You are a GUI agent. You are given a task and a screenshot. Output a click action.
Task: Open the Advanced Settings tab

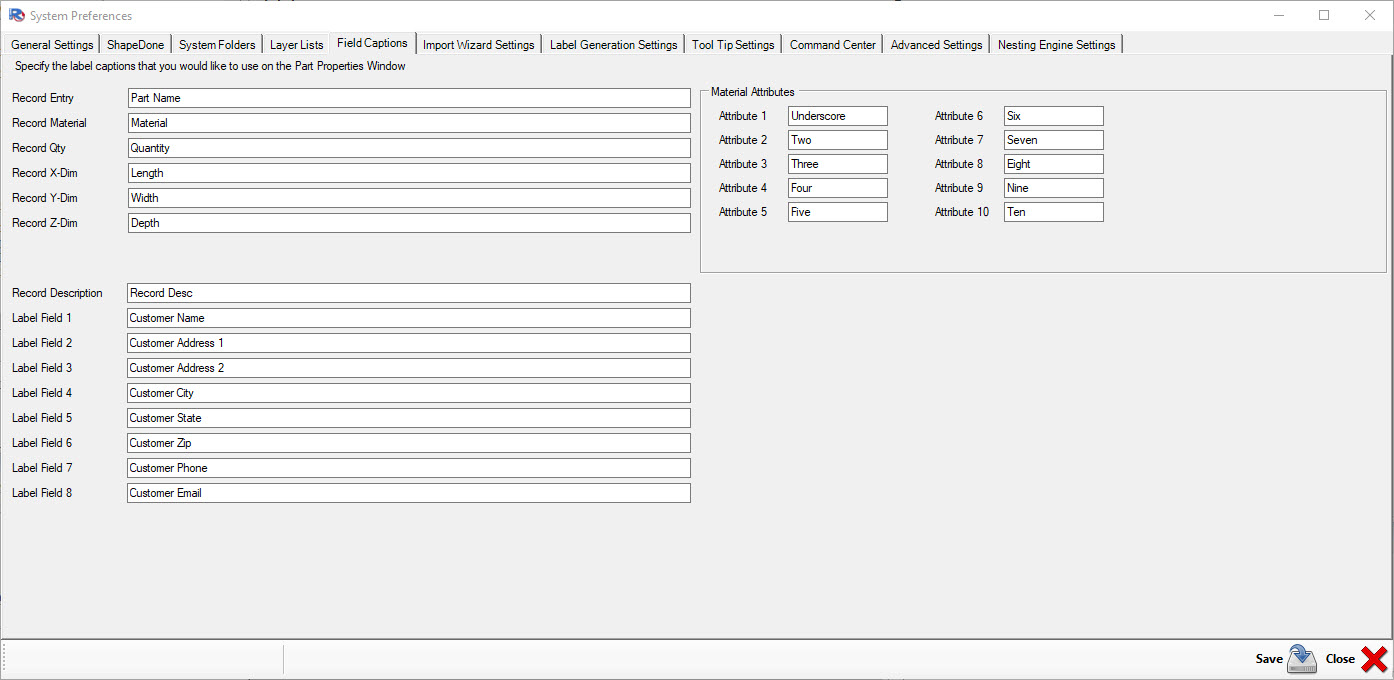(x=935, y=44)
